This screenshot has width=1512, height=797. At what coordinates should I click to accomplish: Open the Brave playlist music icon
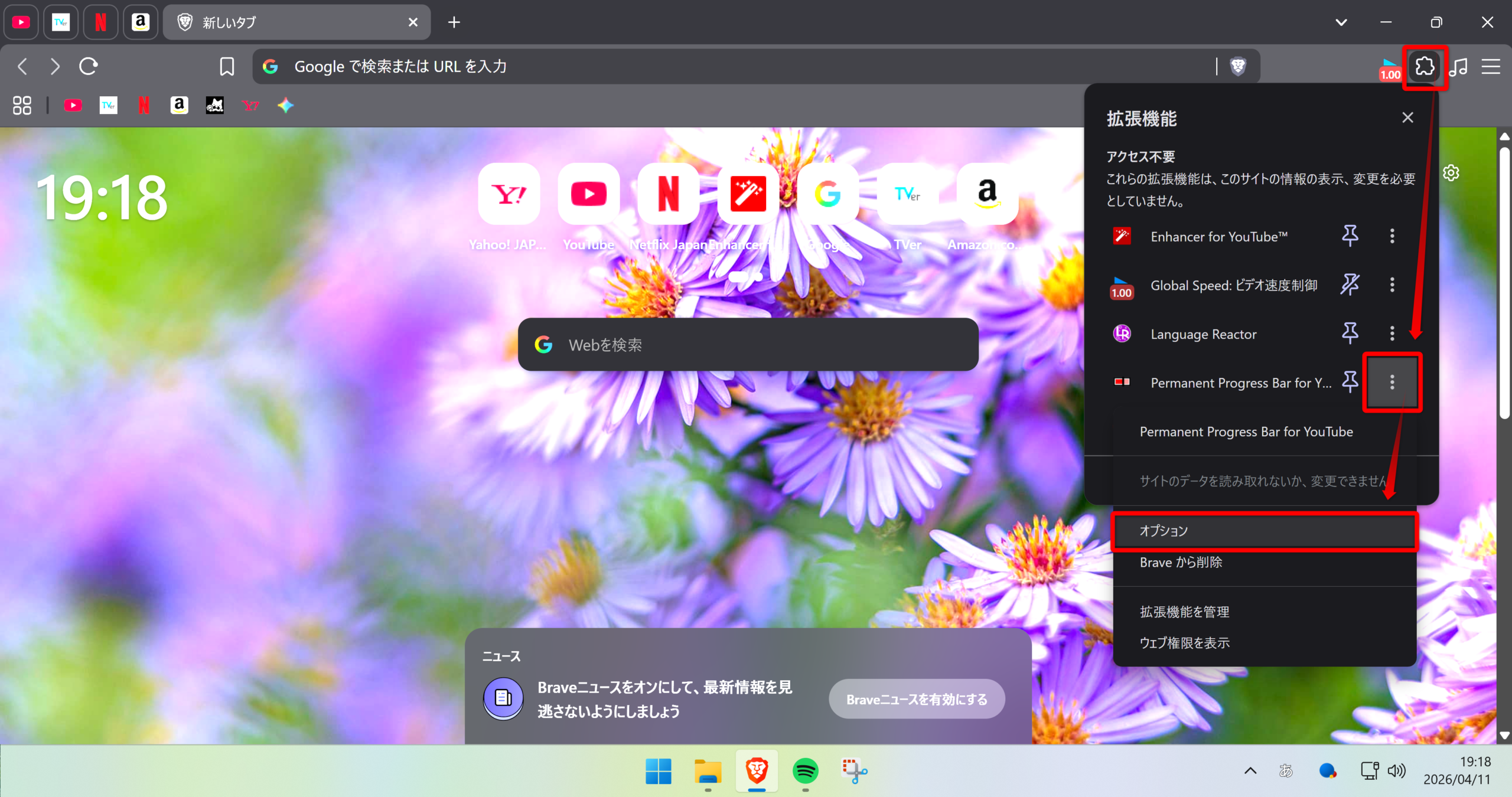pos(1459,67)
